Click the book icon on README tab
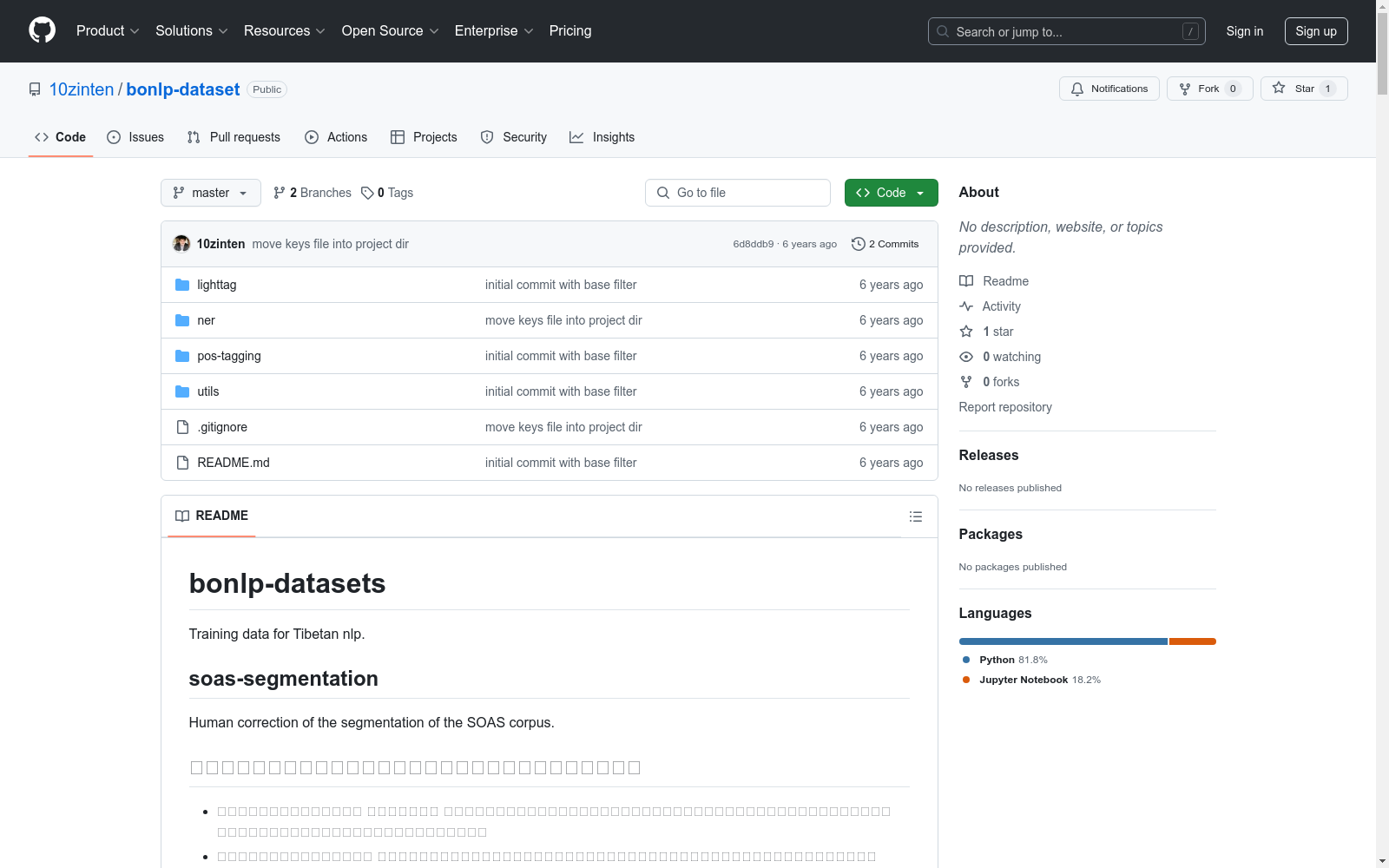This screenshot has height=868, width=1389. tap(182, 516)
